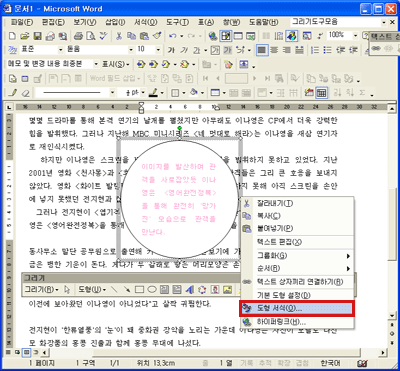The width and height of the screenshot is (400, 371).
Task: Toggle underline formatting
Action: [x=197, y=50]
